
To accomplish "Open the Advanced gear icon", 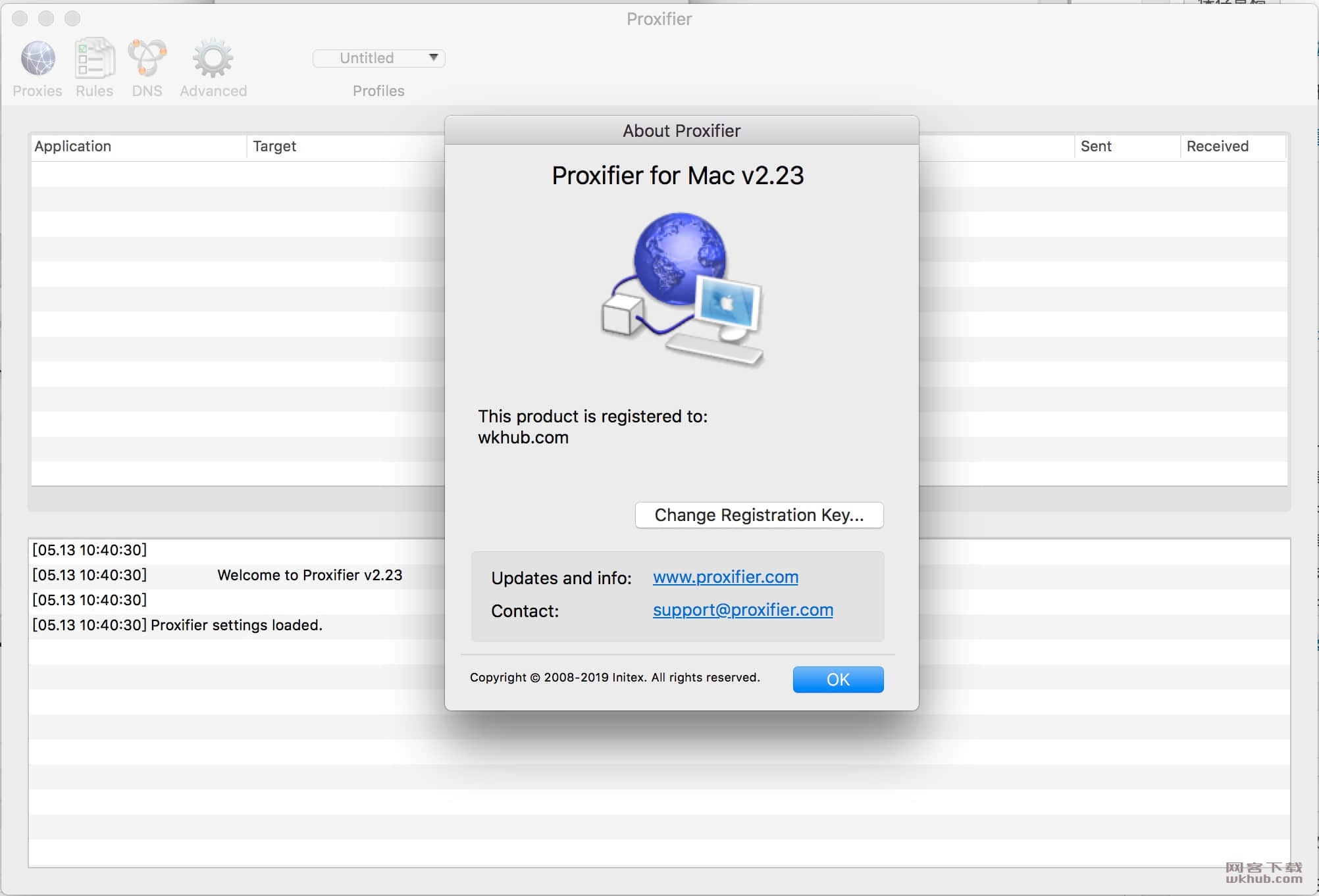I will (x=213, y=59).
